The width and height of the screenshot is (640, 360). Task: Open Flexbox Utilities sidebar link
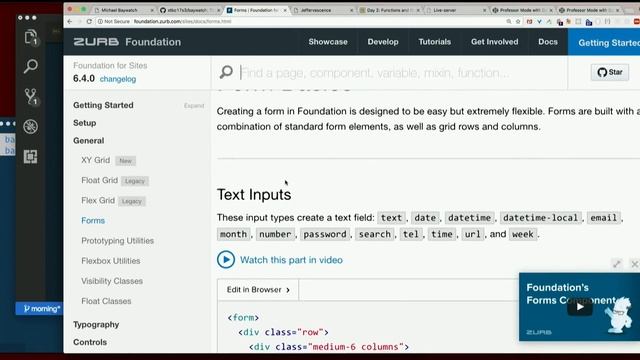click(x=111, y=260)
